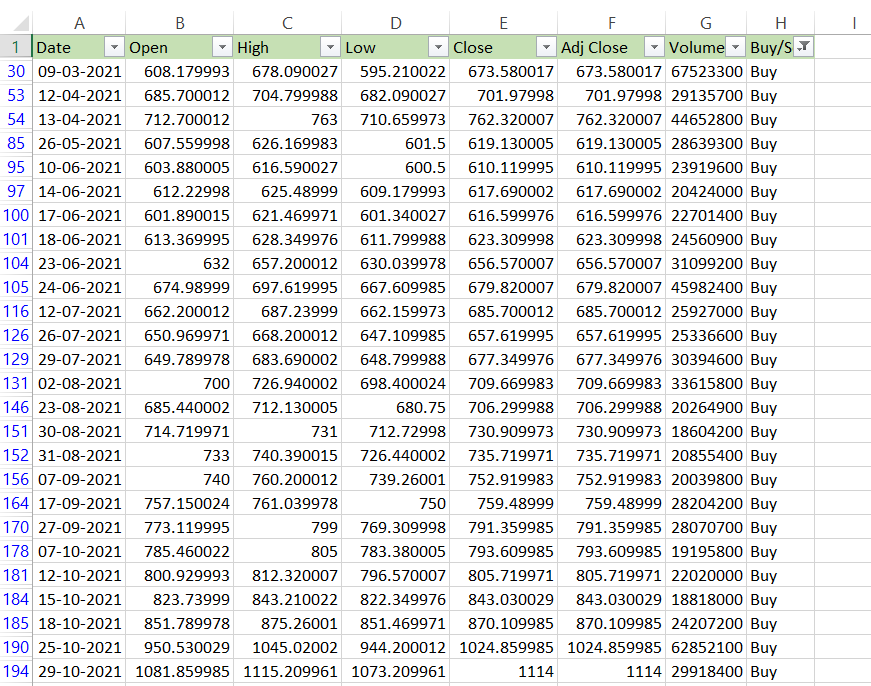Click the Close value 1024.859985 cell
The image size is (871, 686).
(504, 647)
